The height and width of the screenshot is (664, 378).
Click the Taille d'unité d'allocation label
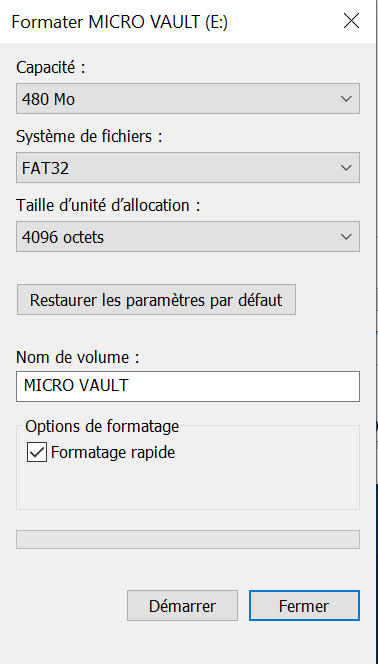(x=108, y=205)
